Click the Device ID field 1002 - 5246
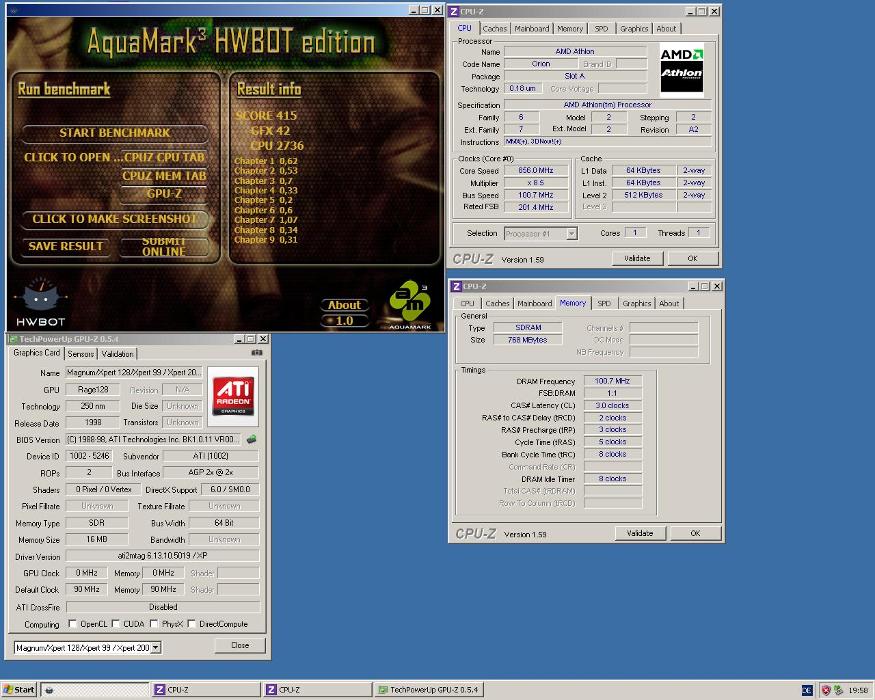Viewport: 875px width, 700px height. [x=89, y=456]
